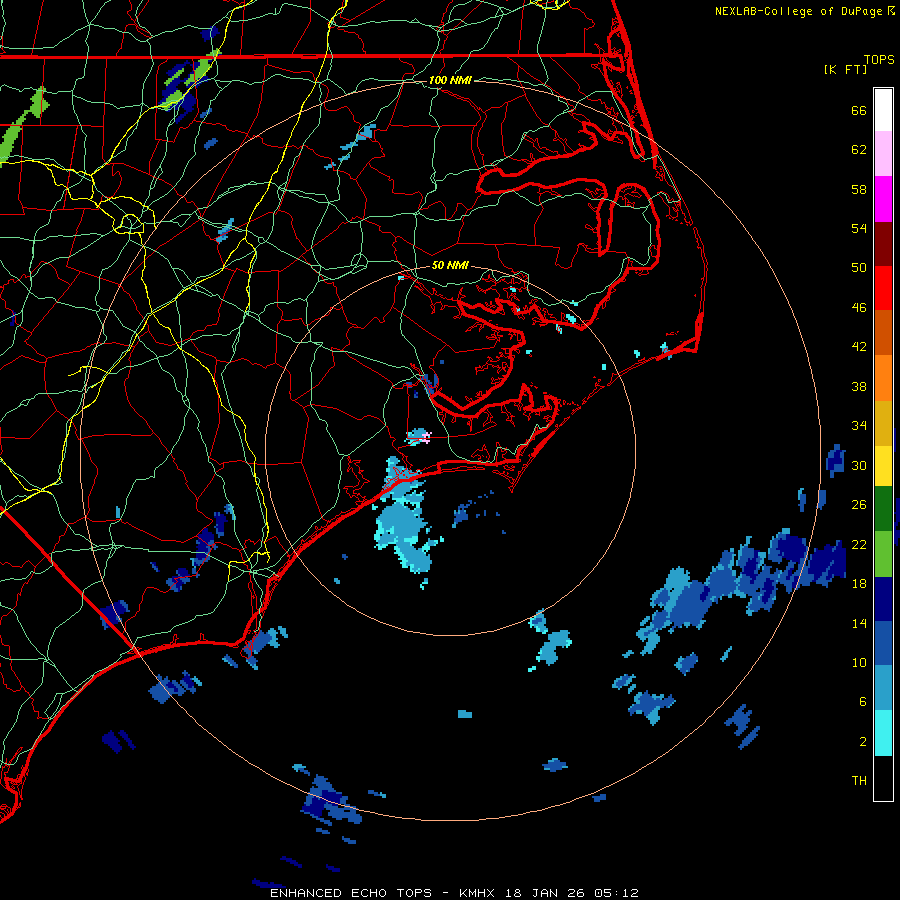
Task: Click the dark red 54 kft swatch
Action: (x=883, y=244)
